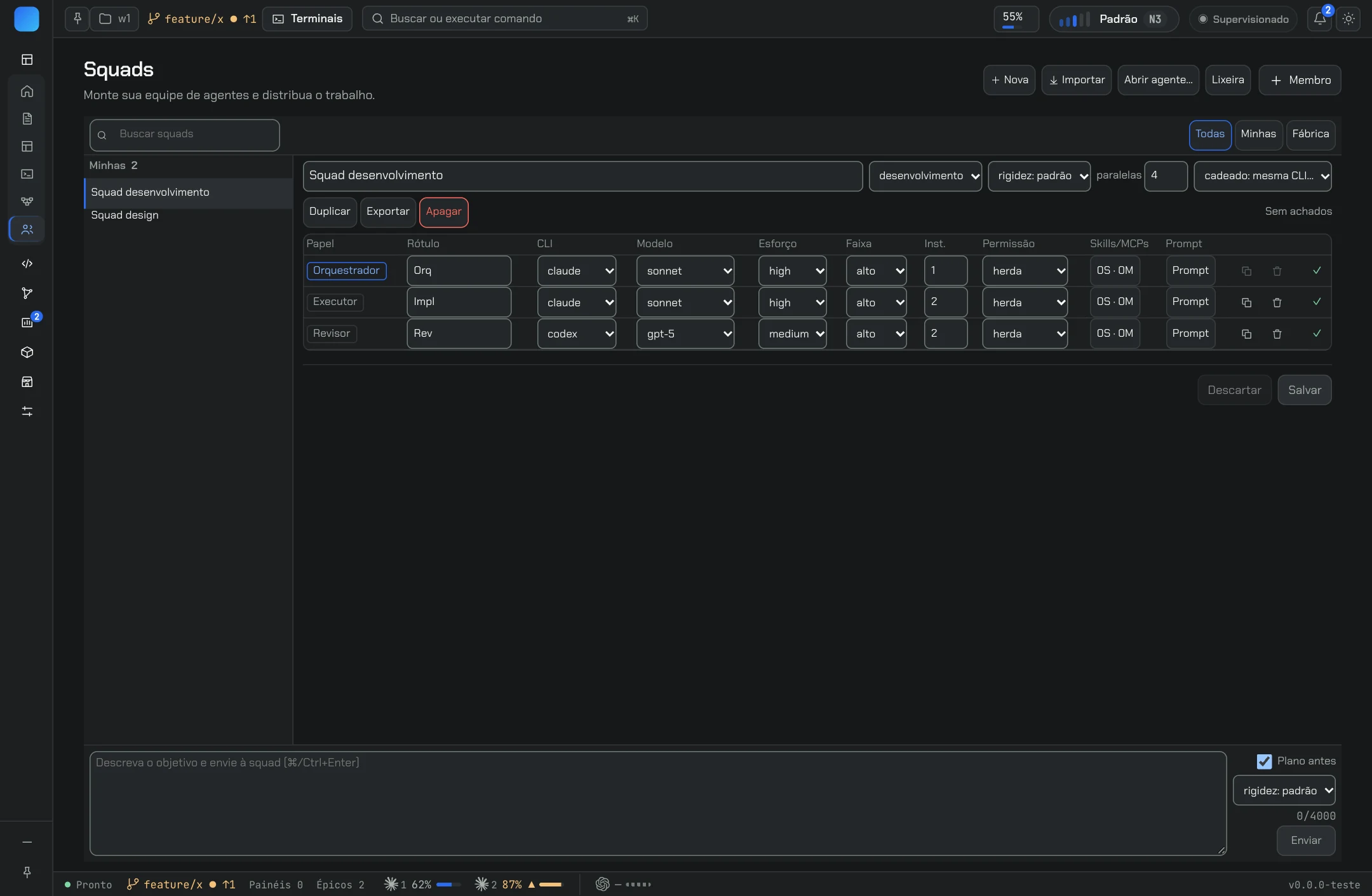Screen dimensions: 1372x896
Task: Delete the Revisor row with trash icon
Action: [1277, 334]
